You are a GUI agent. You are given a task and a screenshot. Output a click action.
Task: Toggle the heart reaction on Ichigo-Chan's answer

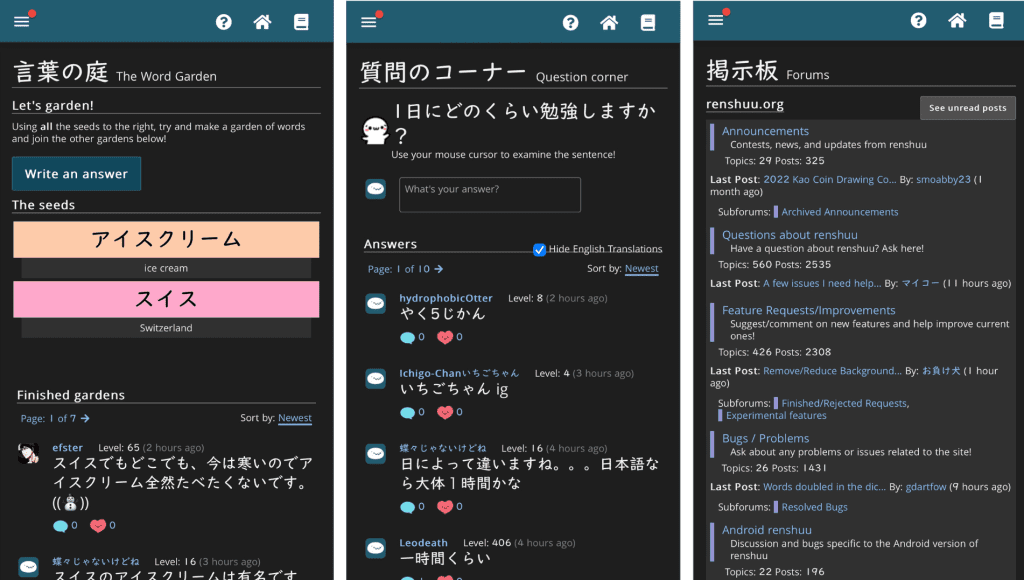[x=447, y=411]
